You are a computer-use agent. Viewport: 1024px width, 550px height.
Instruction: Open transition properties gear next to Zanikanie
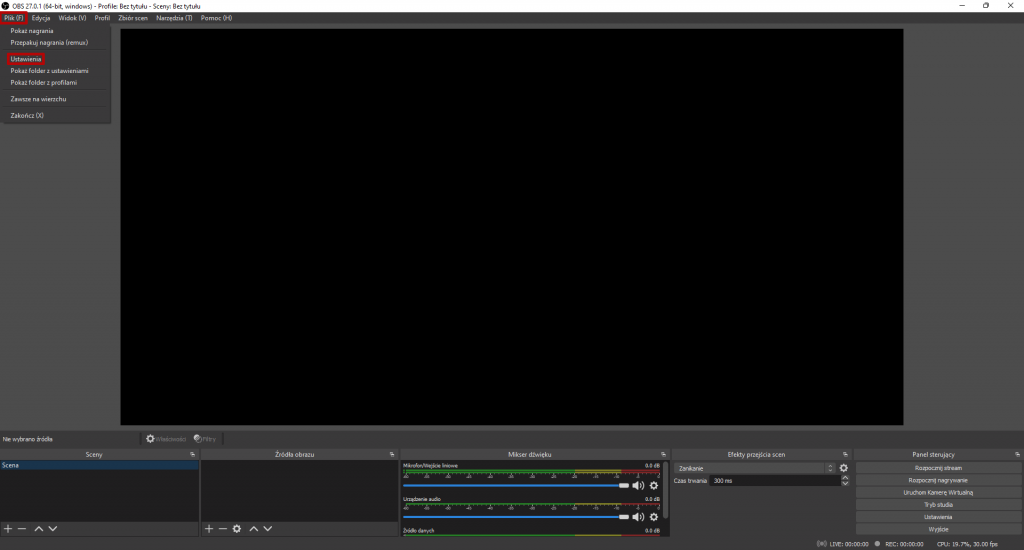[844, 468]
